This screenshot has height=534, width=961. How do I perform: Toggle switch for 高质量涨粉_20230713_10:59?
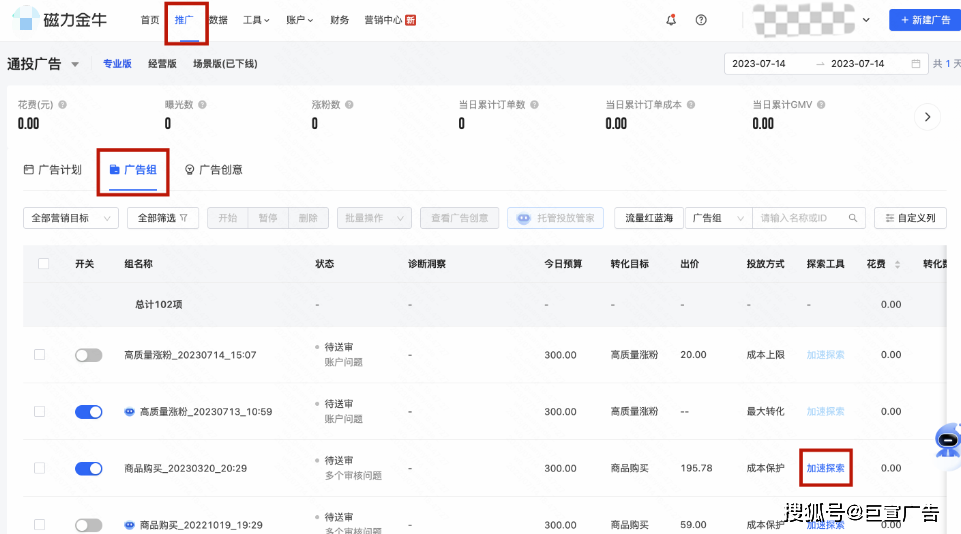coord(88,412)
